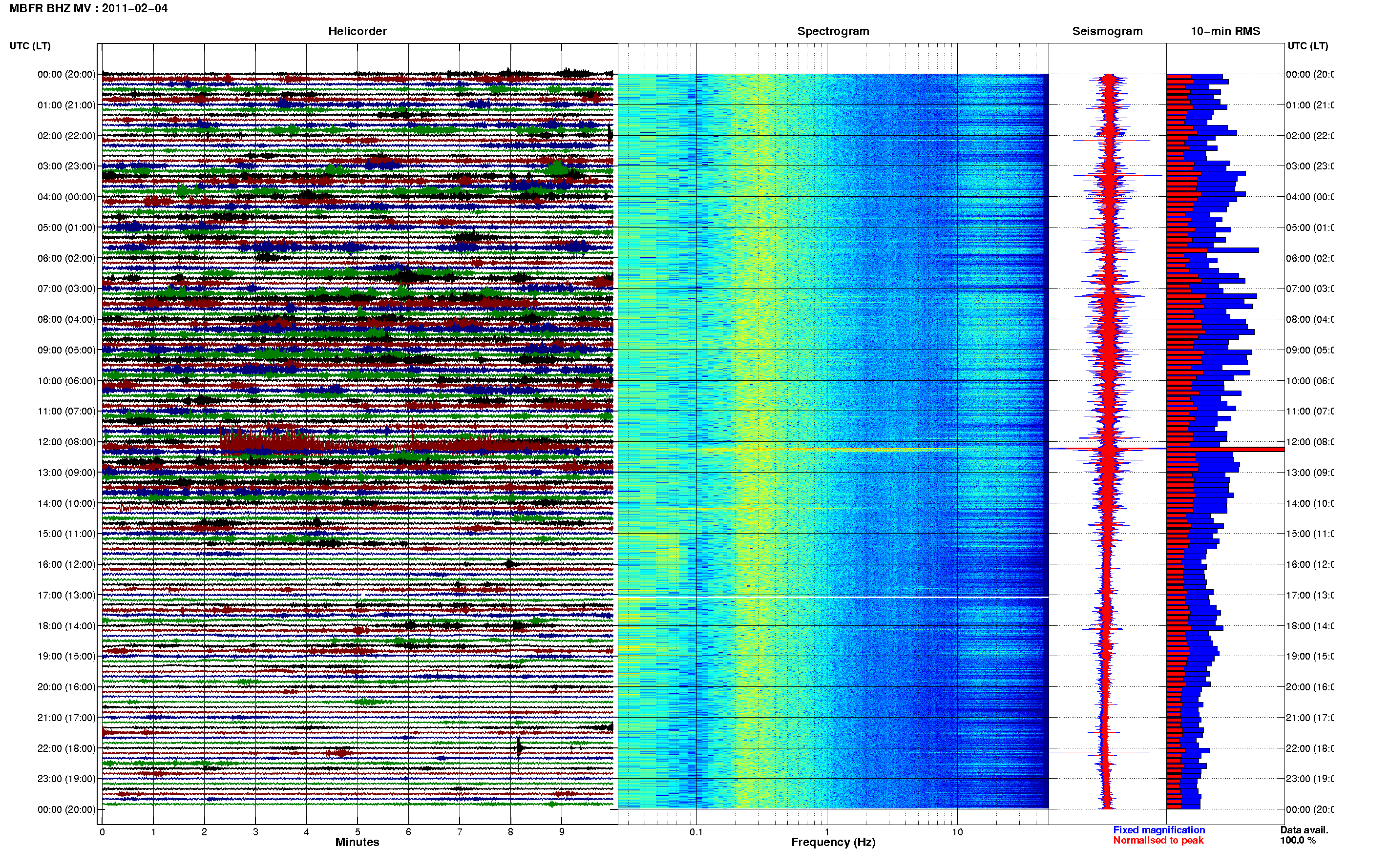The image size is (1389, 868).
Task: Click the black spike event after 22:00 in helicorder
Action: [x=519, y=748]
